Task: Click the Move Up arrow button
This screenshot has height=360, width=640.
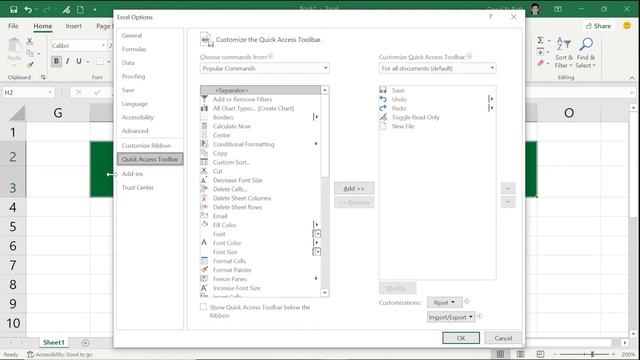Action: pos(508,189)
